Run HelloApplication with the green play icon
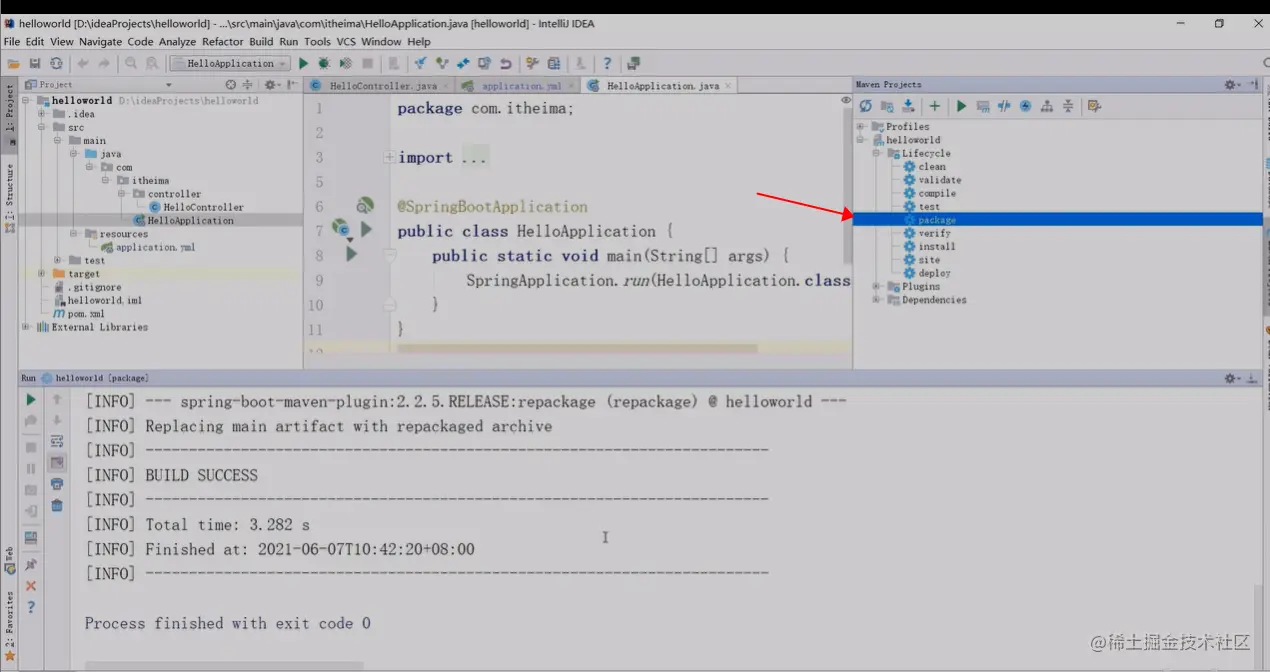Image resolution: width=1270 pixels, height=672 pixels. tap(303, 64)
